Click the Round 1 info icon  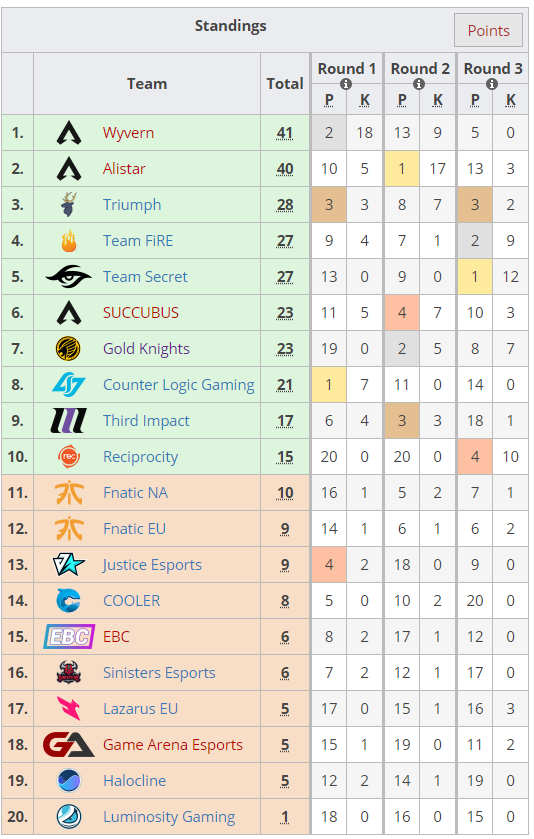pyautogui.click(x=346, y=84)
